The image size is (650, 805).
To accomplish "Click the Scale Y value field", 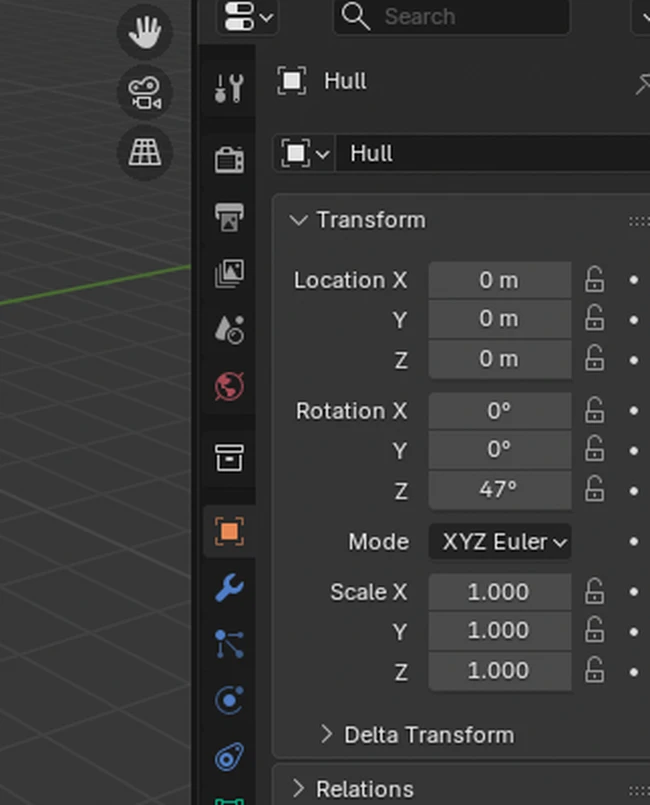I will click(x=500, y=630).
